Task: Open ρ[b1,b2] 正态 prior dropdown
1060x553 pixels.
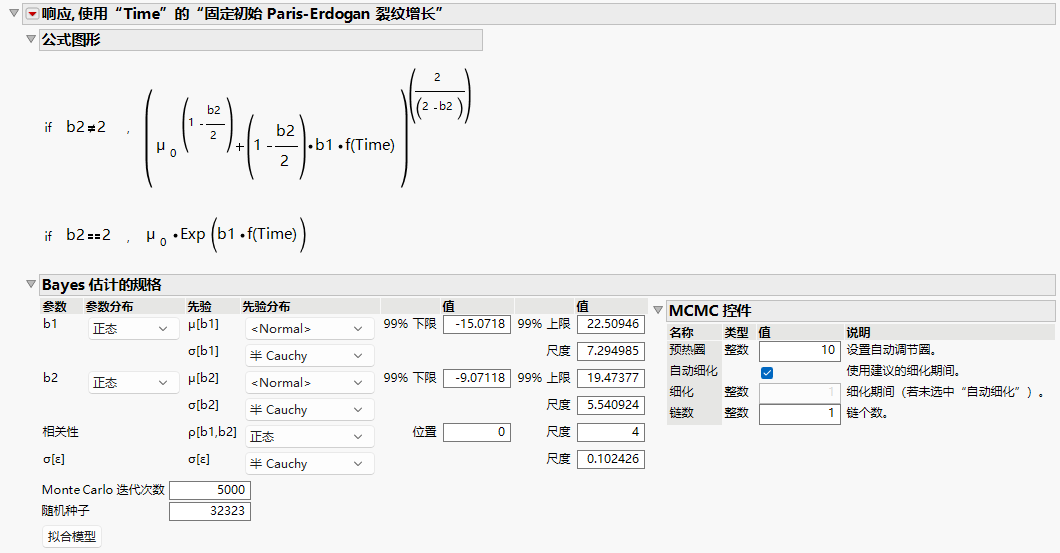Action: point(309,437)
